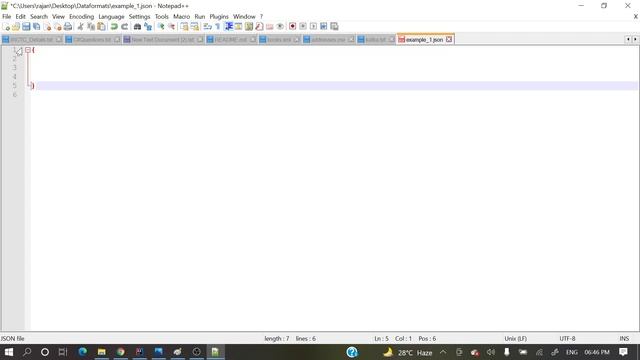Click the Close document toolbar icon
This screenshot has width=640, height=360.
[x=47, y=27]
